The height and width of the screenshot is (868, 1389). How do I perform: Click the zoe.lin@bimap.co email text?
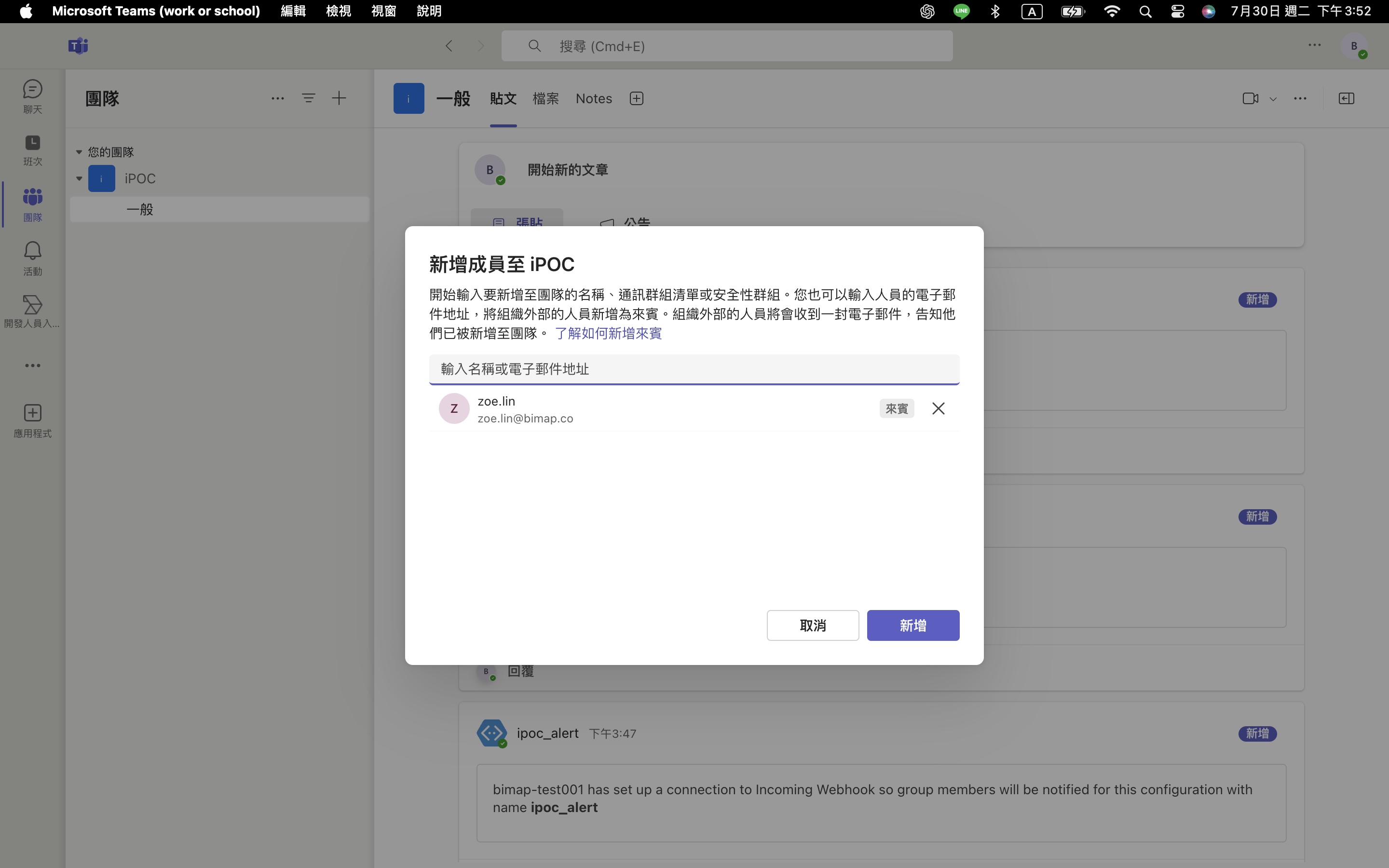pos(525,419)
